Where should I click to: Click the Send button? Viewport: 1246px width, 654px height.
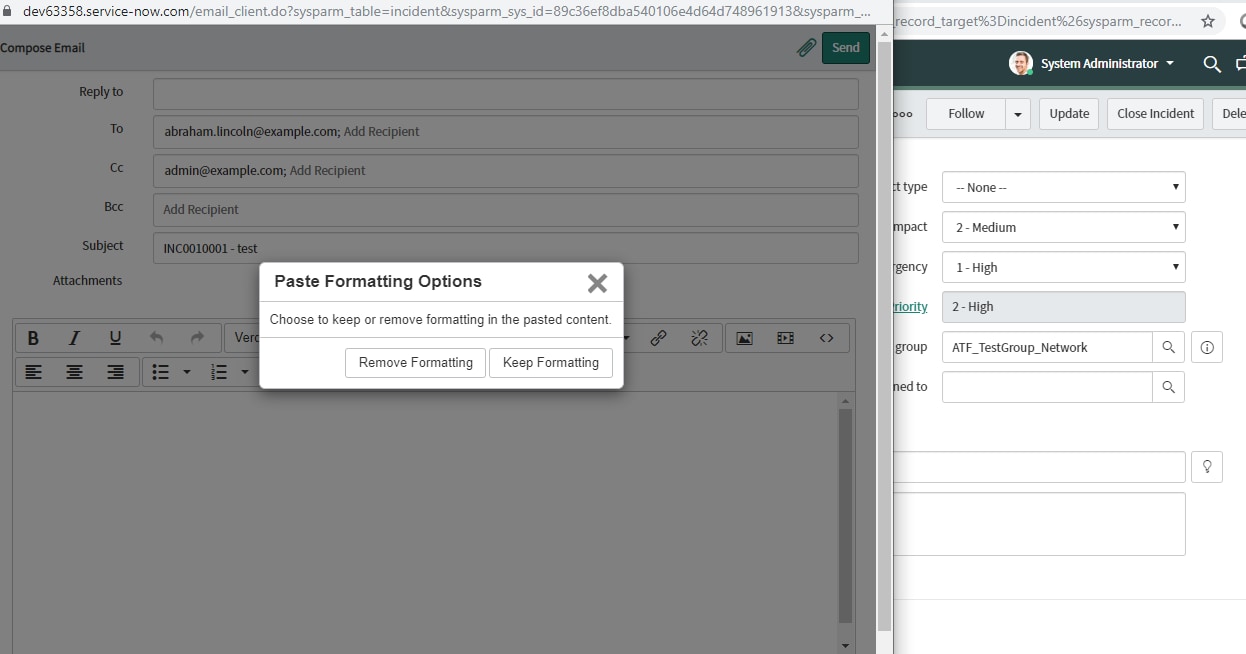click(845, 47)
